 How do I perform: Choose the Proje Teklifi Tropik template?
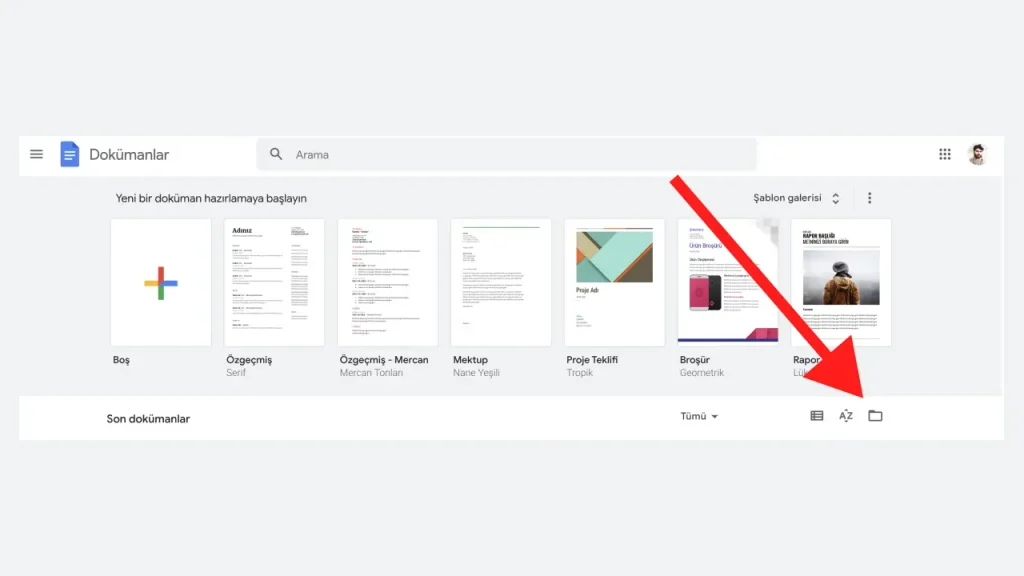tap(615, 282)
